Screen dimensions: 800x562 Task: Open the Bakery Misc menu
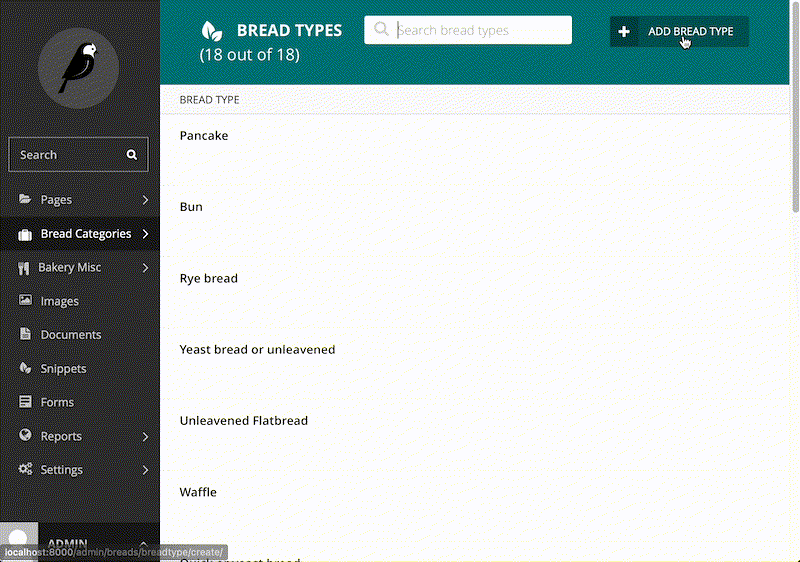(x=80, y=268)
